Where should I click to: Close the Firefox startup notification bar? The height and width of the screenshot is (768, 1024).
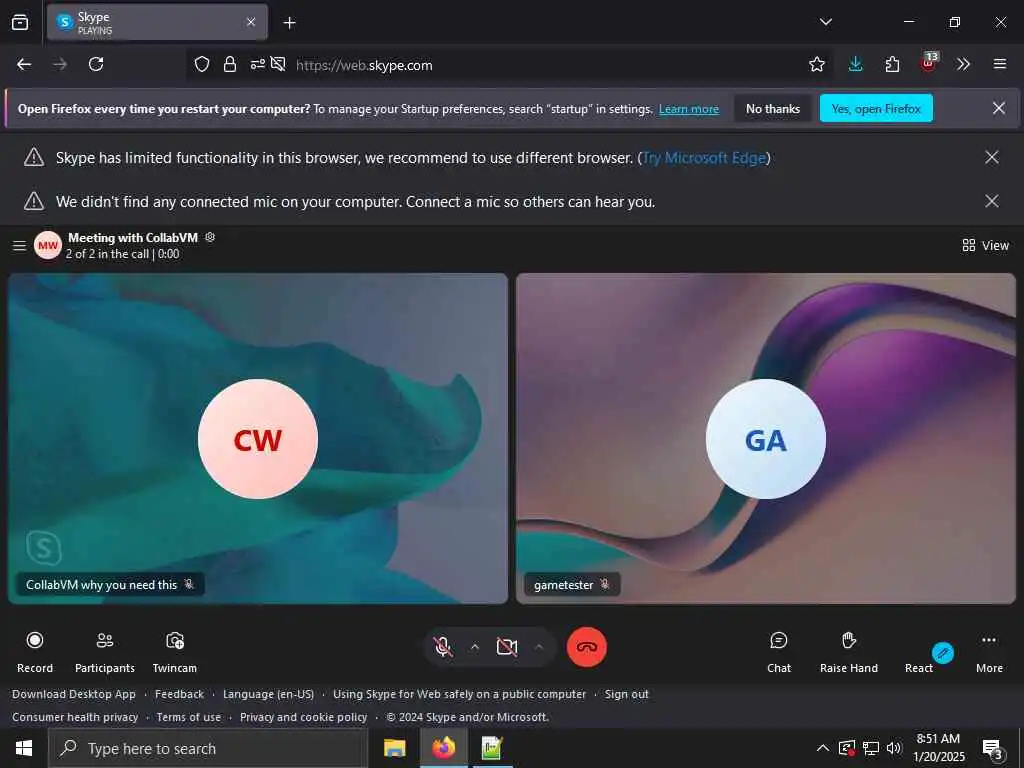click(x=999, y=108)
